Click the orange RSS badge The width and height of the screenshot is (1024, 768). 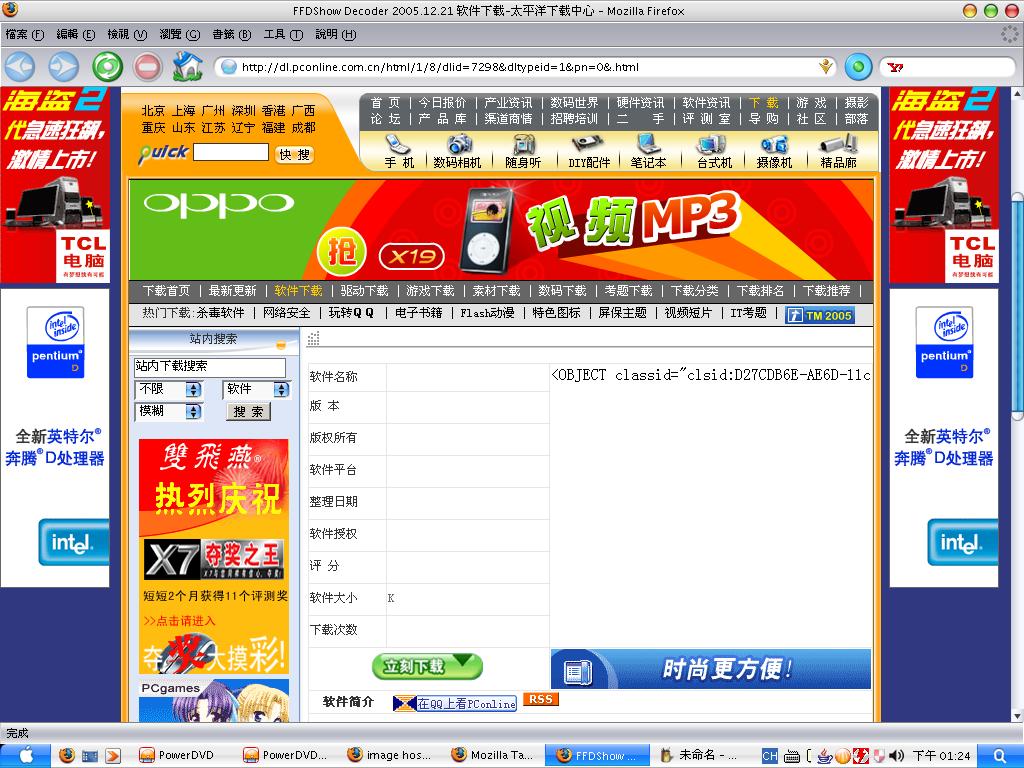click(541, 699)
